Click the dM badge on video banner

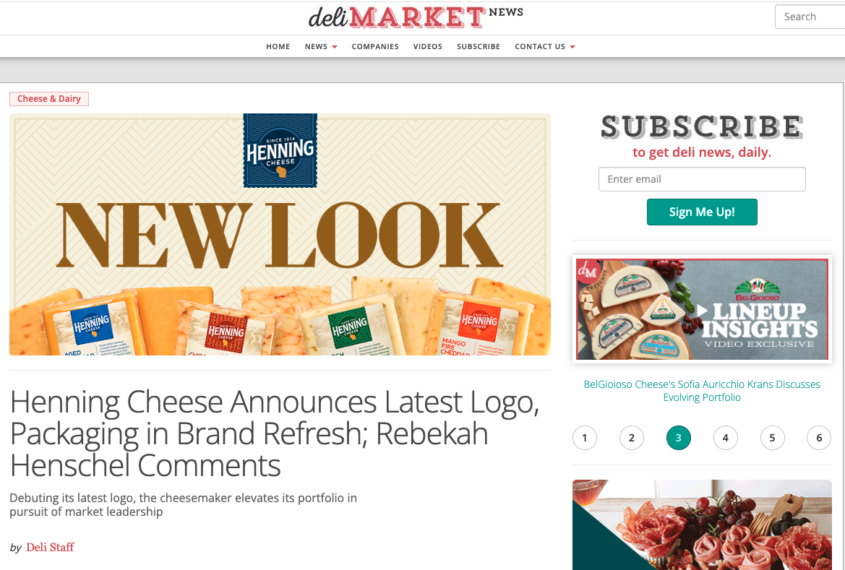(588, 271)
